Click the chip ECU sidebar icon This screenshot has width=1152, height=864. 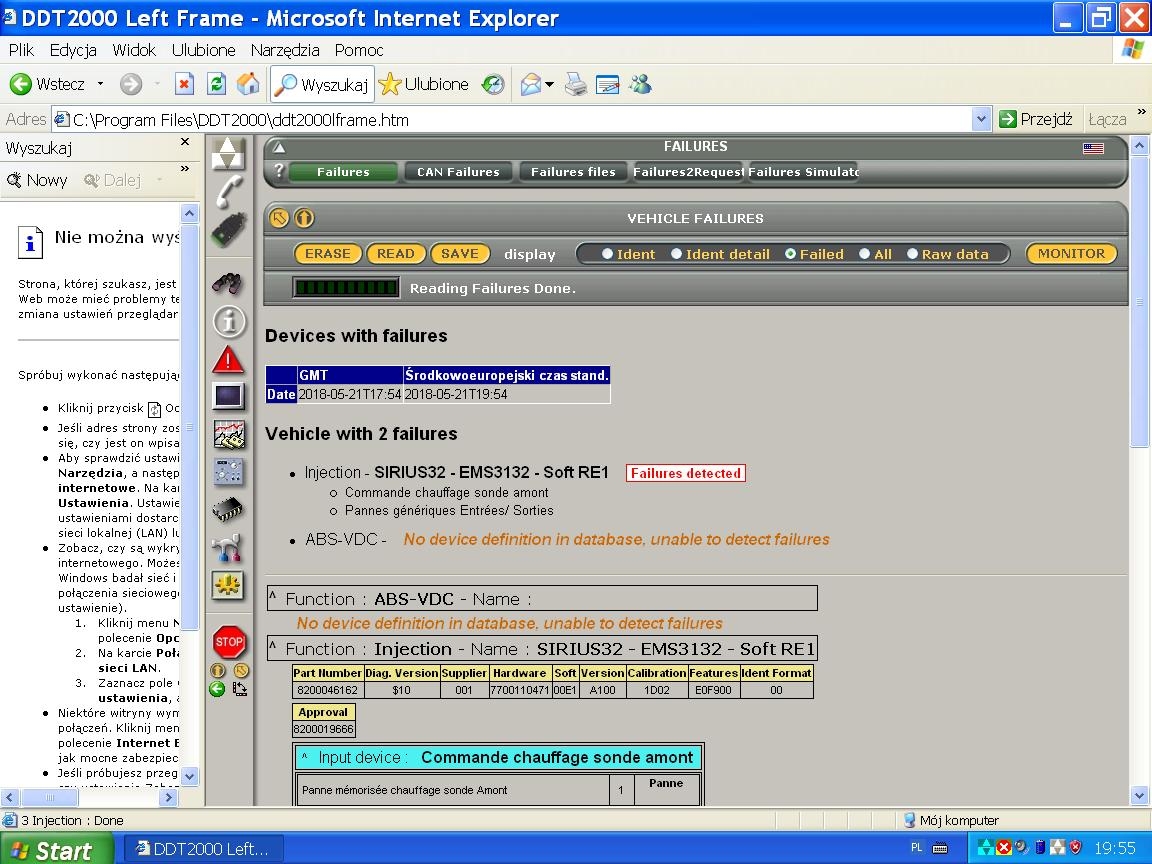[228, 509]
